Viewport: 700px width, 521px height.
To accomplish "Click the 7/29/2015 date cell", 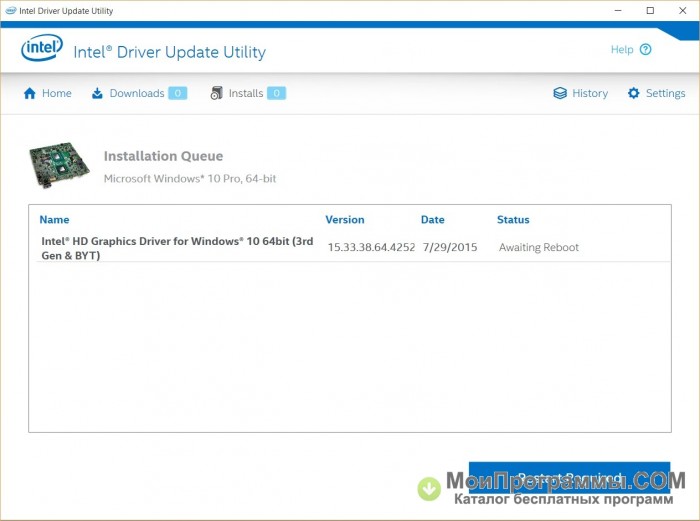I will pos(450,247).
